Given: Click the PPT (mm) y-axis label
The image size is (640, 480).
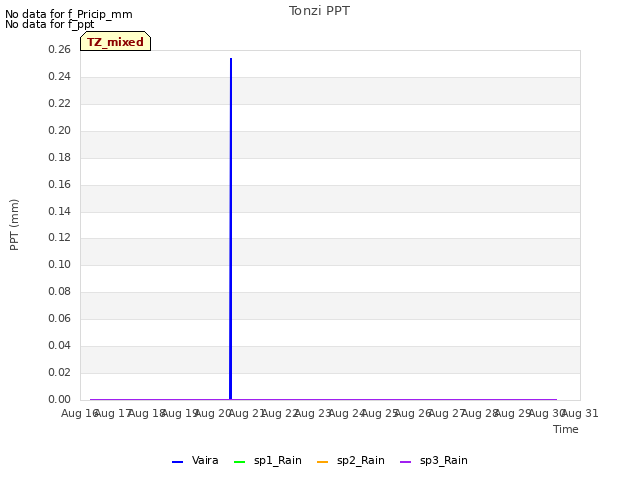Looking at the screenshot, I should tap(14, 224).
